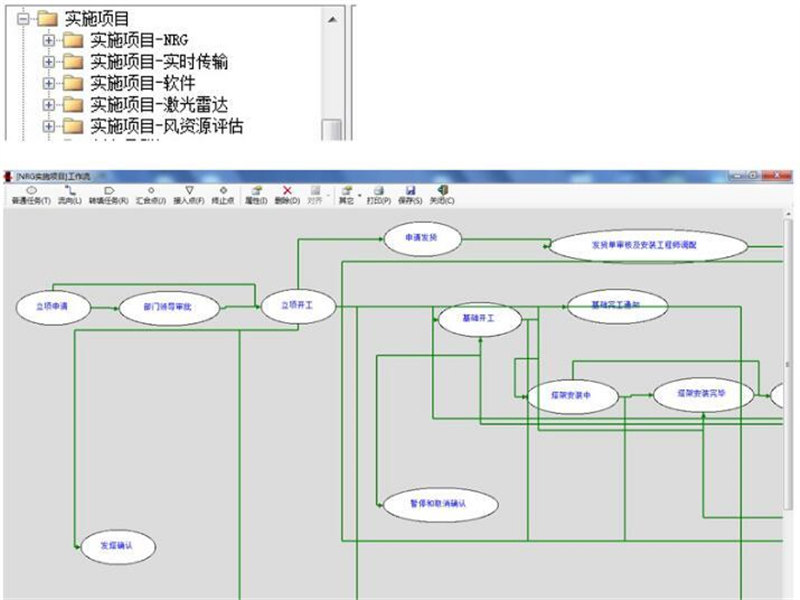Select the 汇合点(J) tool

click(x=151, y=195)
